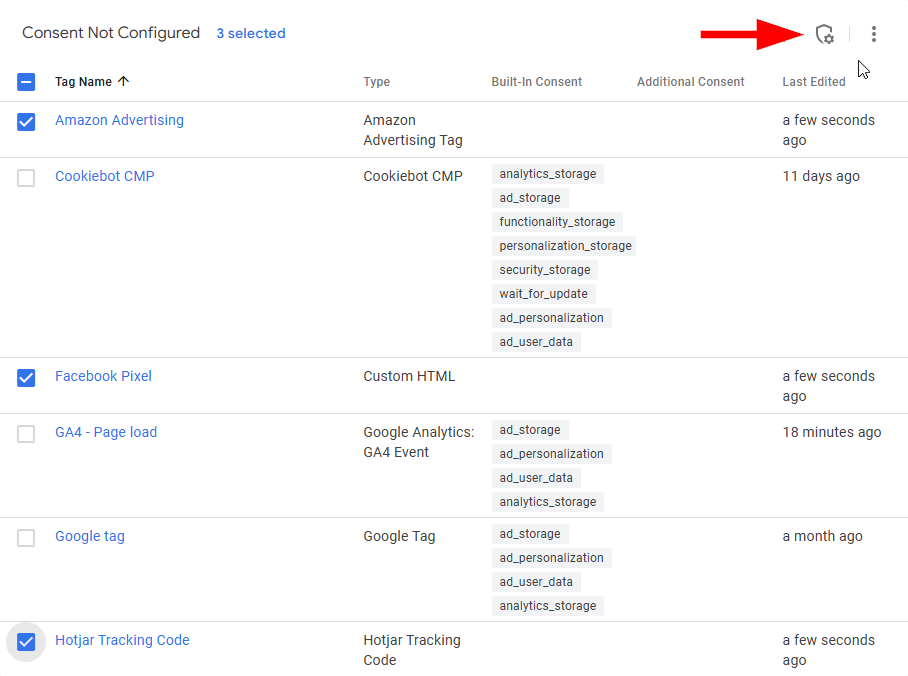The image size is (908, 676).
Task: Click the Type column header
Action: pyautogui.click(x=376, y=82)
